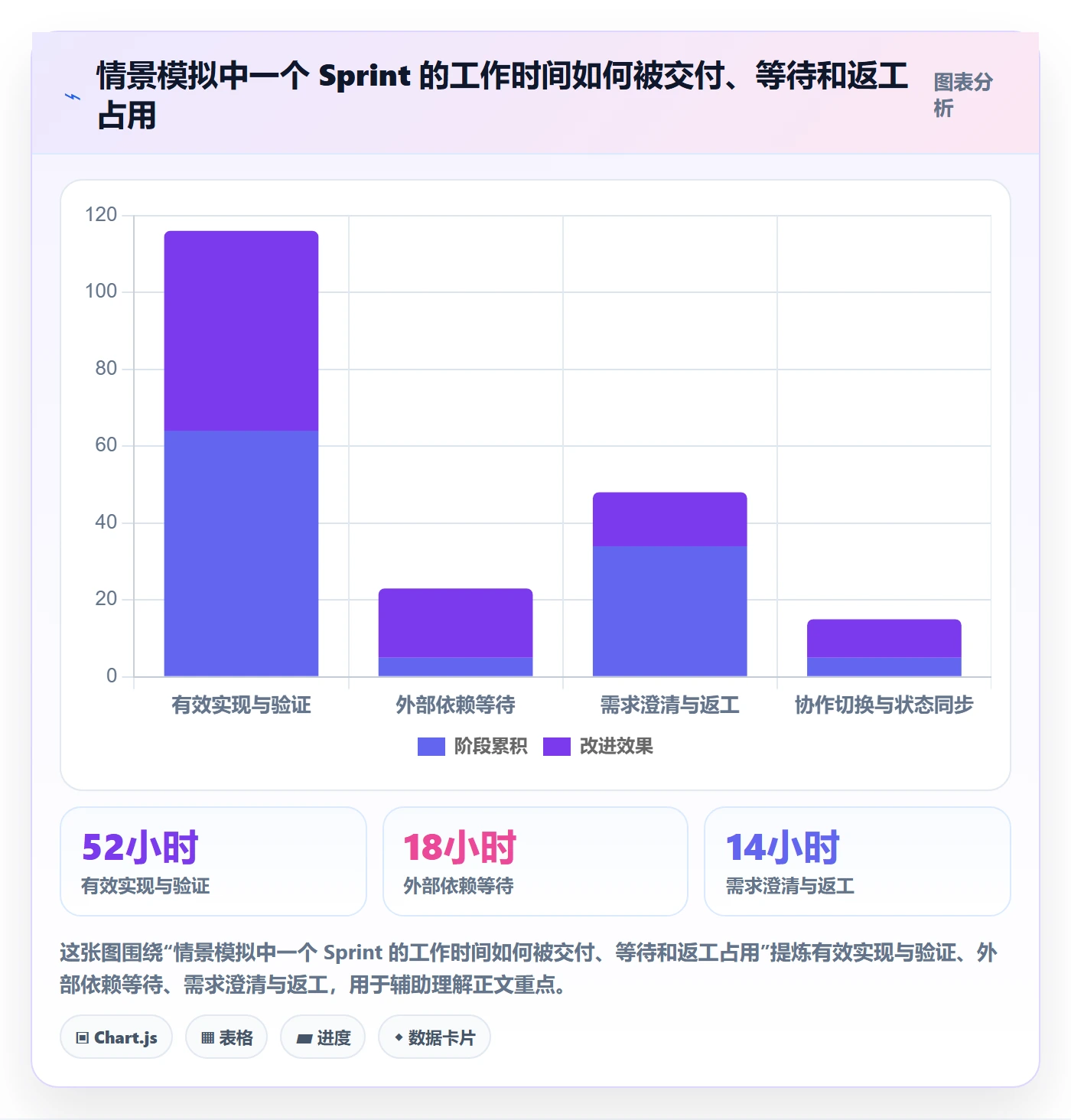Click 需求澄清与返工 caption under 14小时

click(x=789, y=886)
